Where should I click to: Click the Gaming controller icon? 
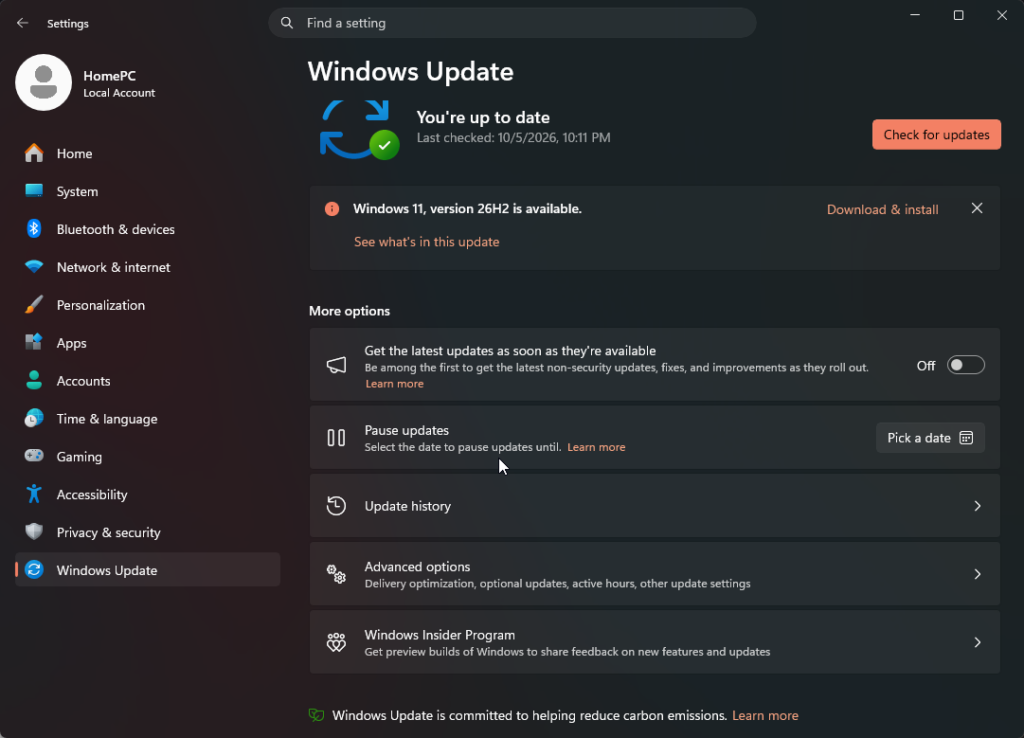pos(34,456)
